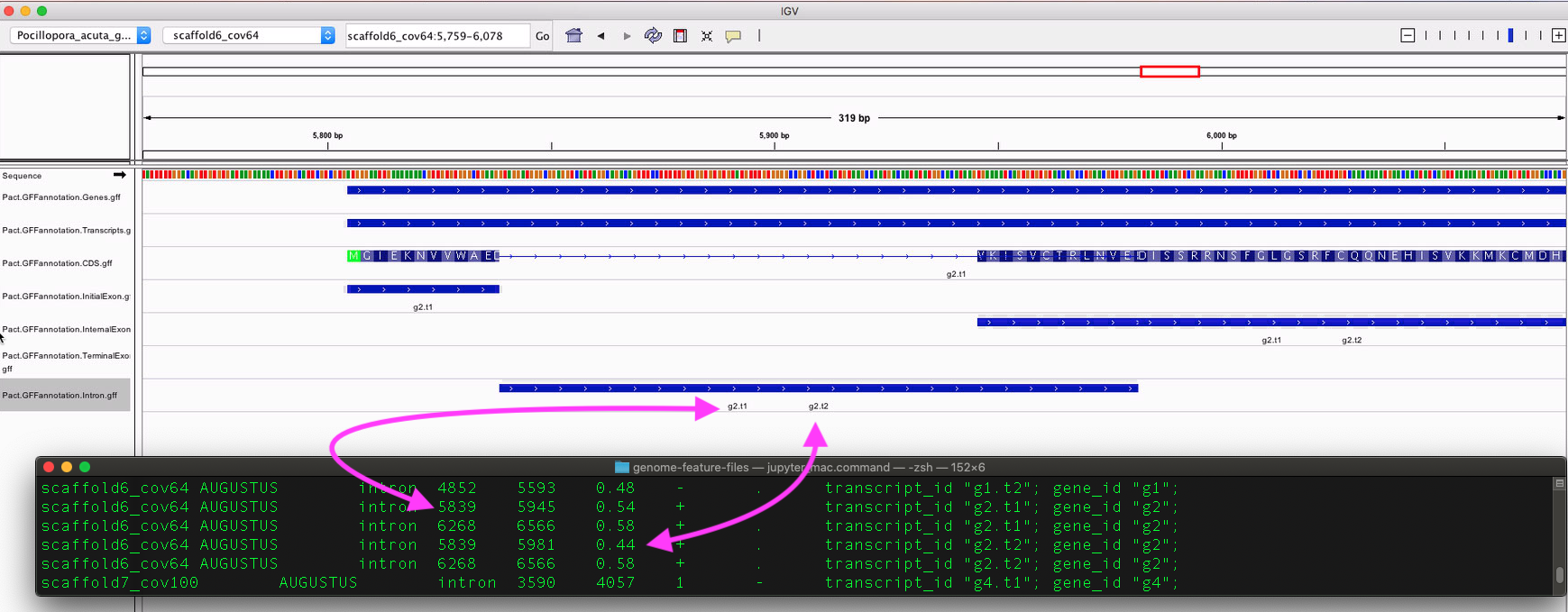Click the green M start codon
Image resolution: width=1568 pixels, height=612 pixels.
353,256
